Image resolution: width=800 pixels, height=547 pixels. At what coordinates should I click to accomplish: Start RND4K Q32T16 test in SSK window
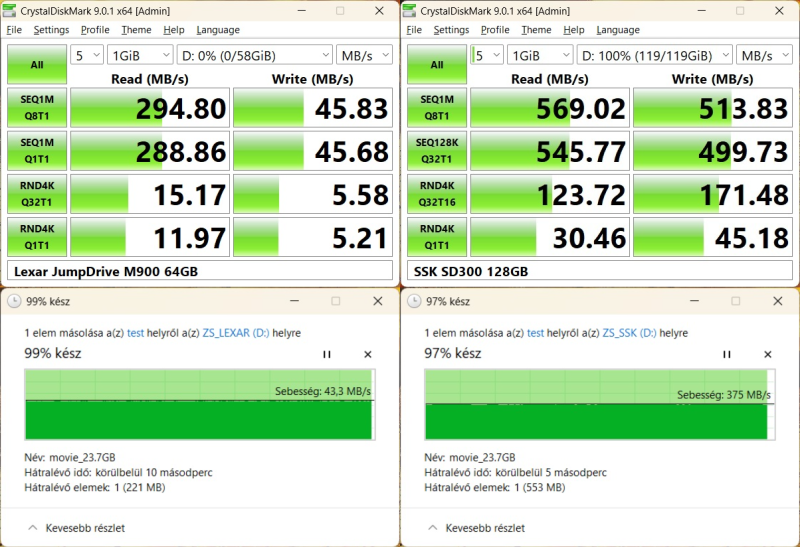pyautogui.click(x=437, y=194)
